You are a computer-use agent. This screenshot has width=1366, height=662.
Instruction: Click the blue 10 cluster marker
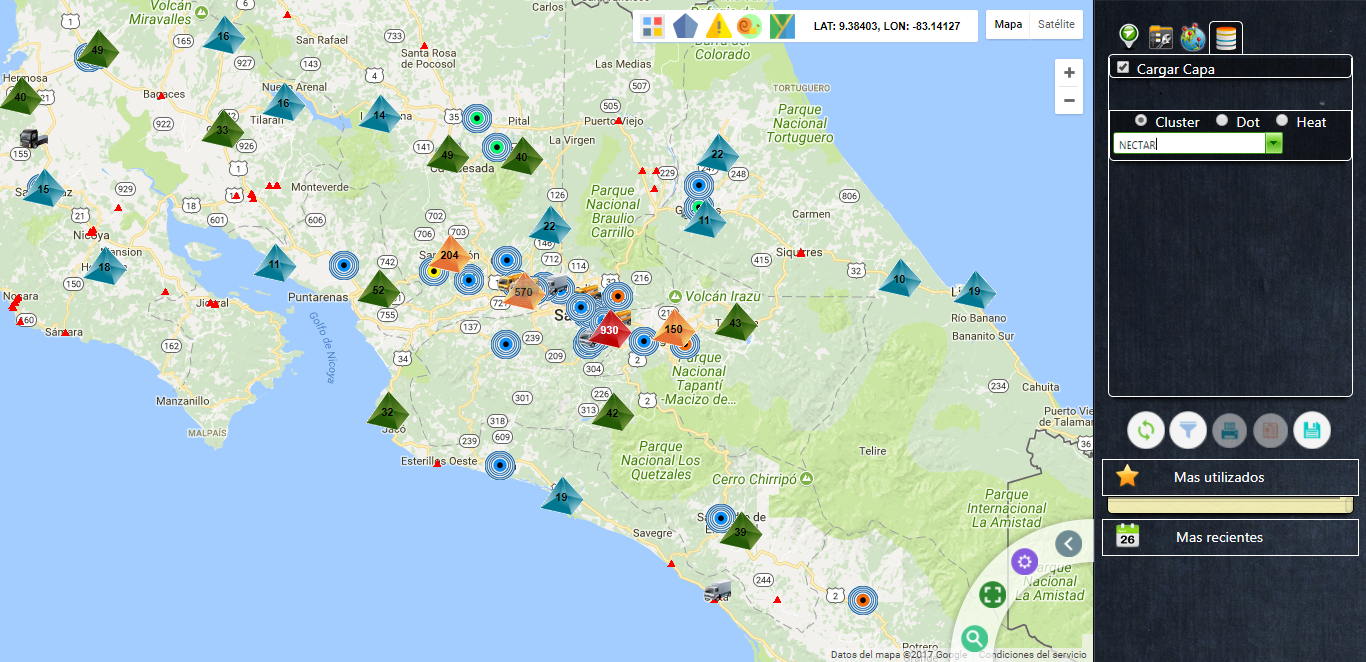tap(900, 278)
